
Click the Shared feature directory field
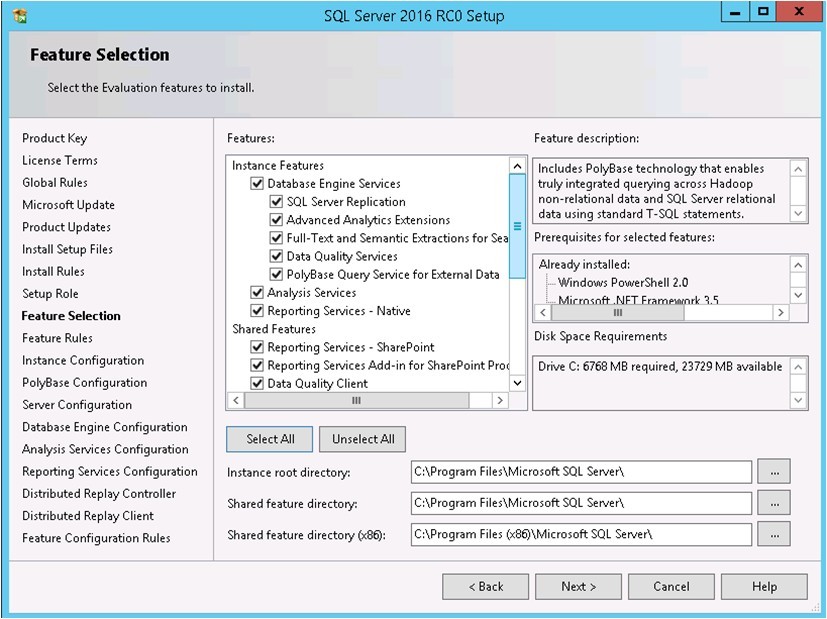click(581, 503)
